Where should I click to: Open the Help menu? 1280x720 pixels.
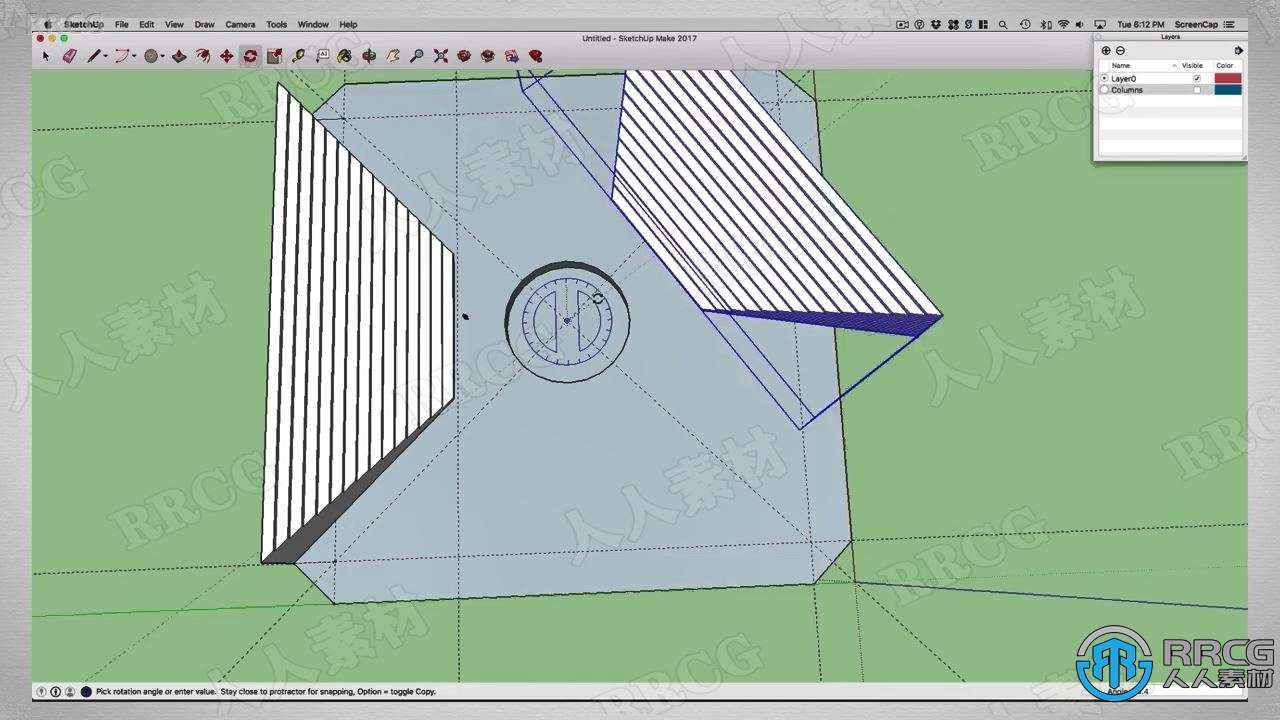[348, 24]
